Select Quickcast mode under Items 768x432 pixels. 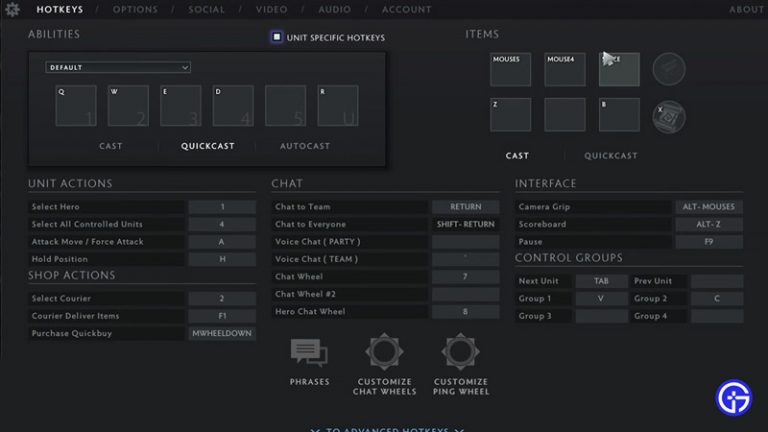pos(610,156)
